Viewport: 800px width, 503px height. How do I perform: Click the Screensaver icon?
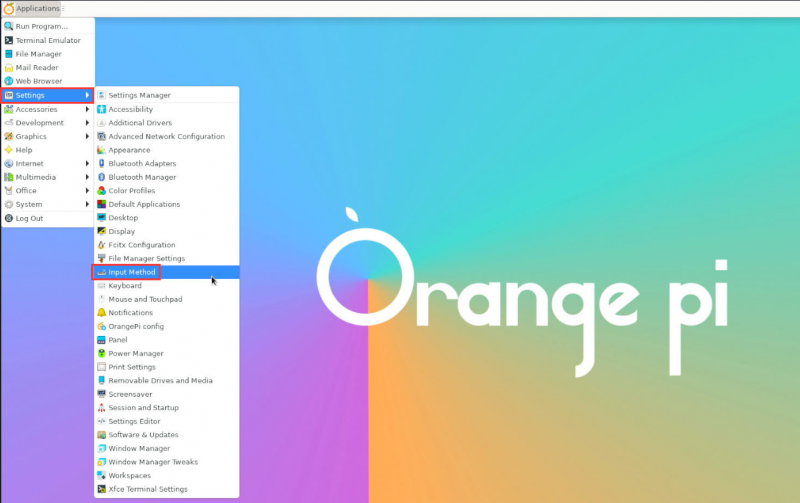[x=101, y=394]
